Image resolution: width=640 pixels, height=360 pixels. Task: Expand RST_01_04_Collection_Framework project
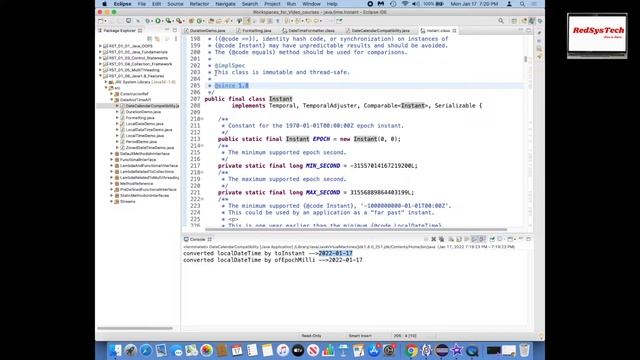tap(100, 64)
